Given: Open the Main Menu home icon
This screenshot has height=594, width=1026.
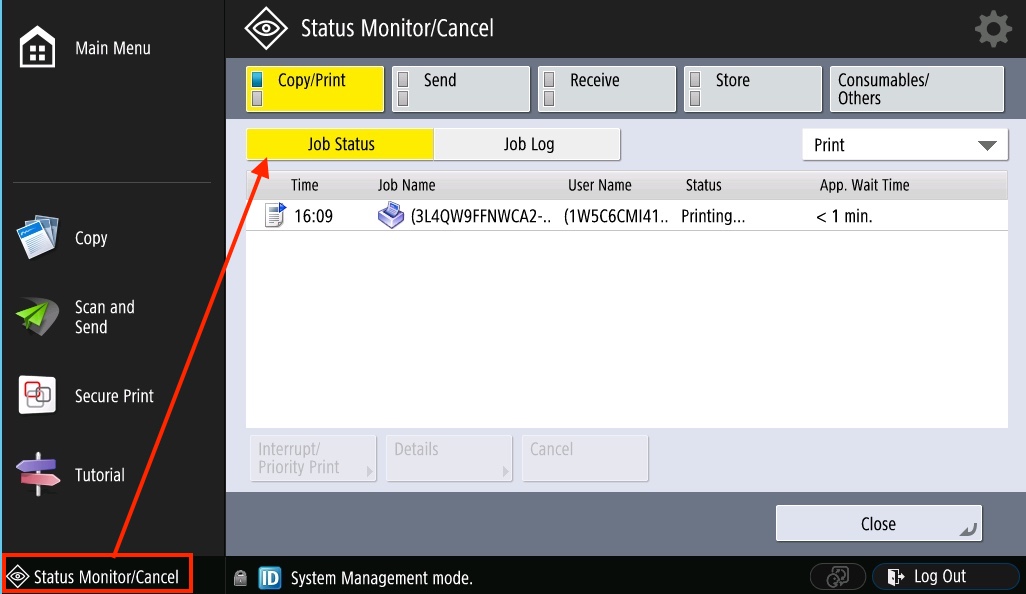Looking at the screenshot, I should pos(38,48).
